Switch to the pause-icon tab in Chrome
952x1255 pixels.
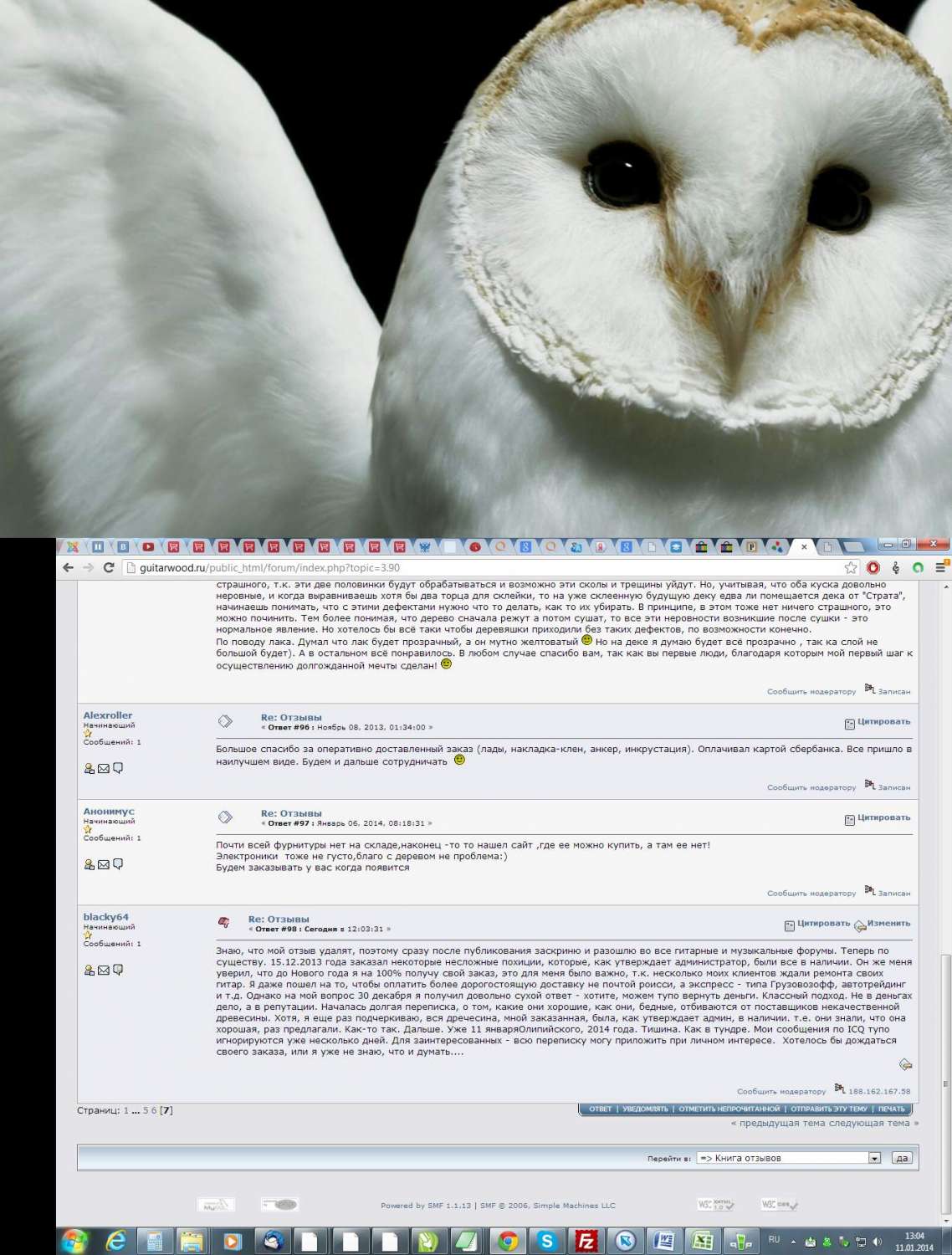pyautogui.click(x=98, y=547)
